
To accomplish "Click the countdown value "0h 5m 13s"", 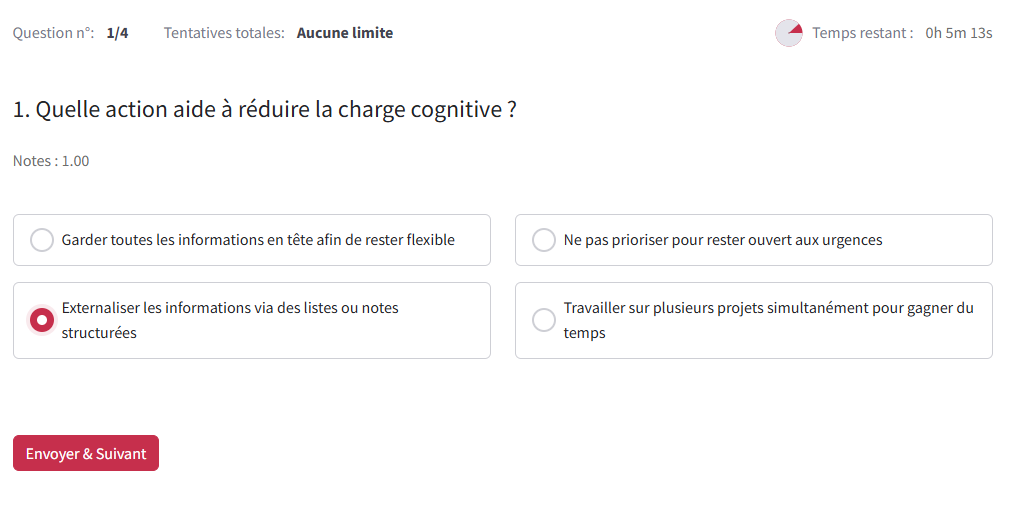I will pyautogui.click(x=958, y=33).
